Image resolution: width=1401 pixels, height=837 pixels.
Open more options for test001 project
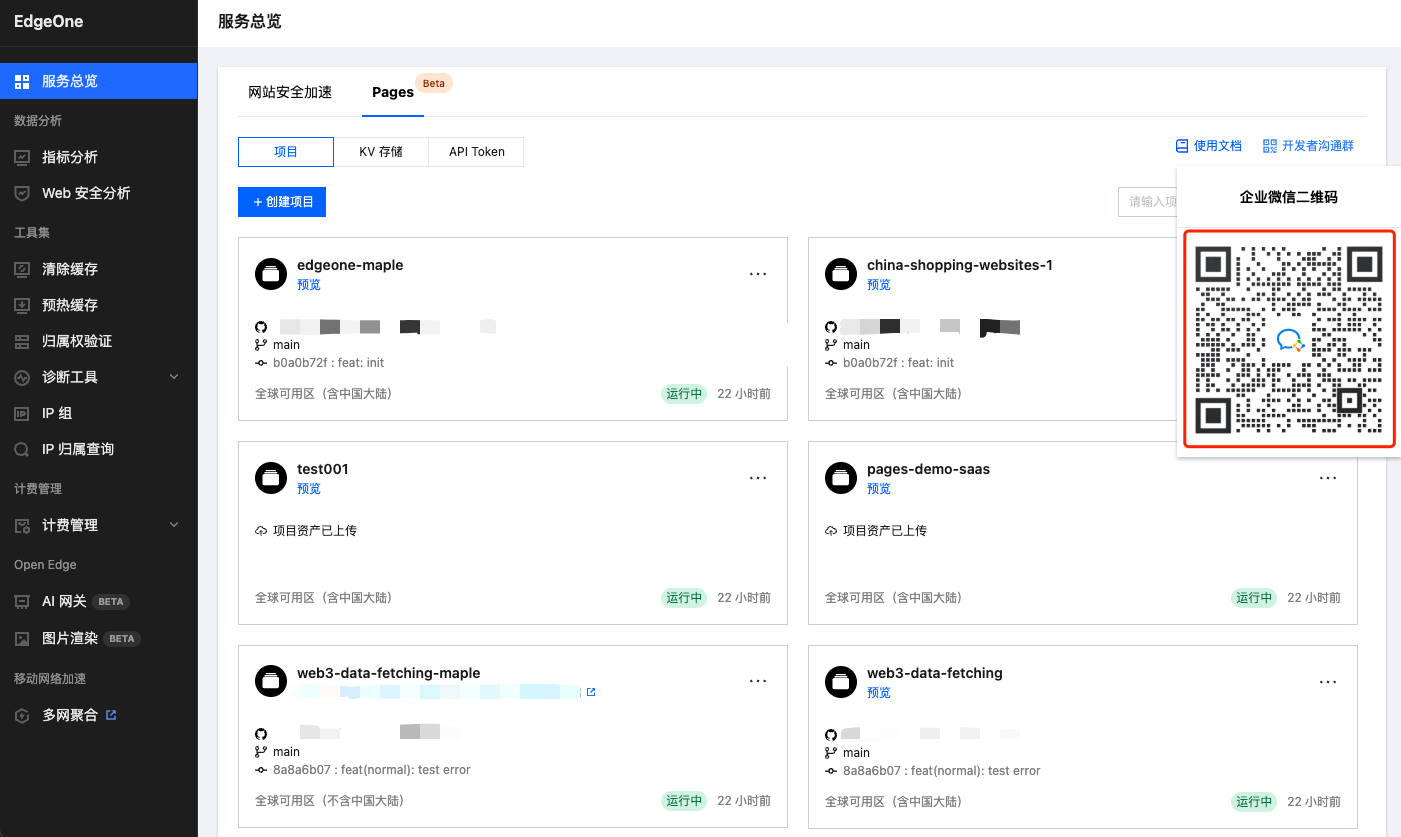click(758, 478)
